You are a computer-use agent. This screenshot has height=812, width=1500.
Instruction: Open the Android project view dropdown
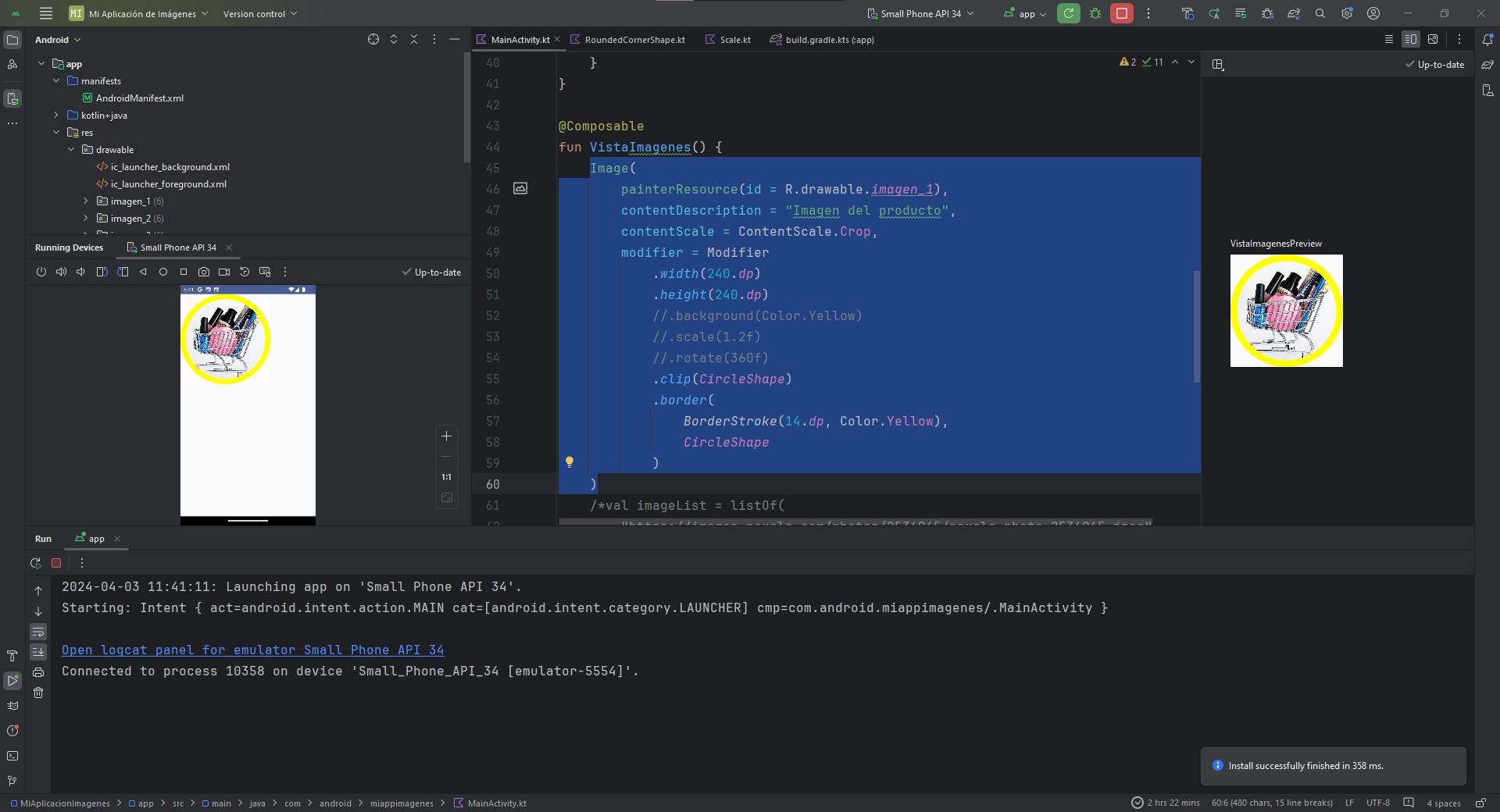[58, 40]
